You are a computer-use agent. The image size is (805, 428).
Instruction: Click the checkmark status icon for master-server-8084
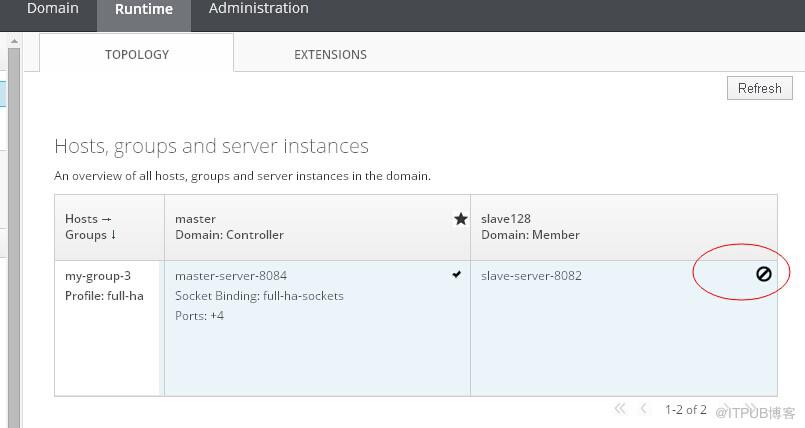pos(456,275)
